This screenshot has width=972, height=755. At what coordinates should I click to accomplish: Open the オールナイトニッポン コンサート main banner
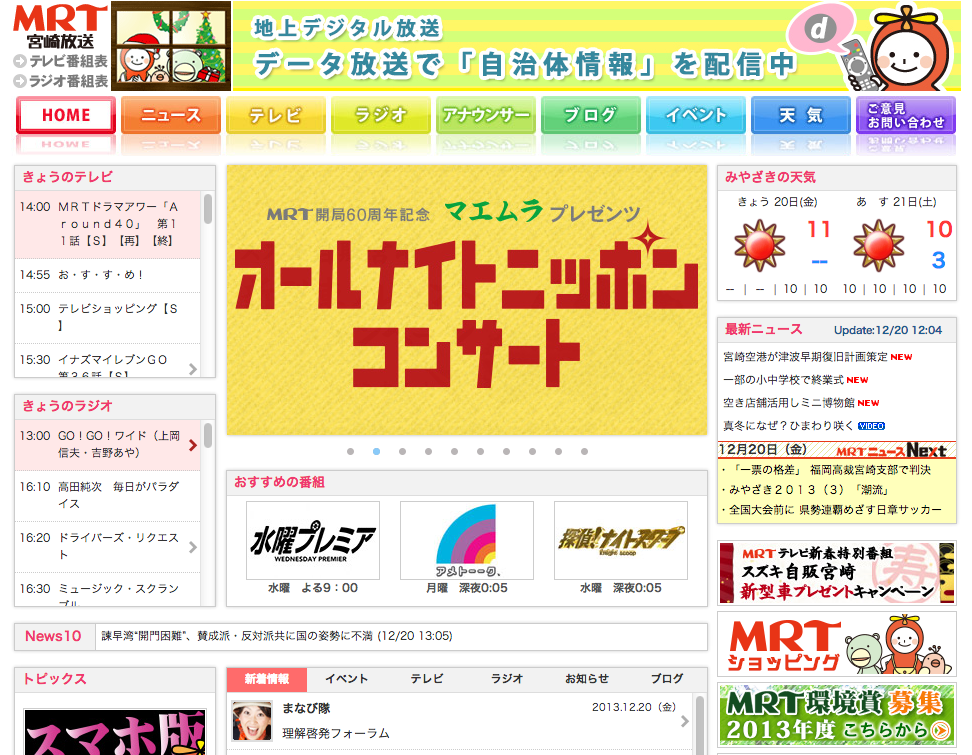point(467,300)
